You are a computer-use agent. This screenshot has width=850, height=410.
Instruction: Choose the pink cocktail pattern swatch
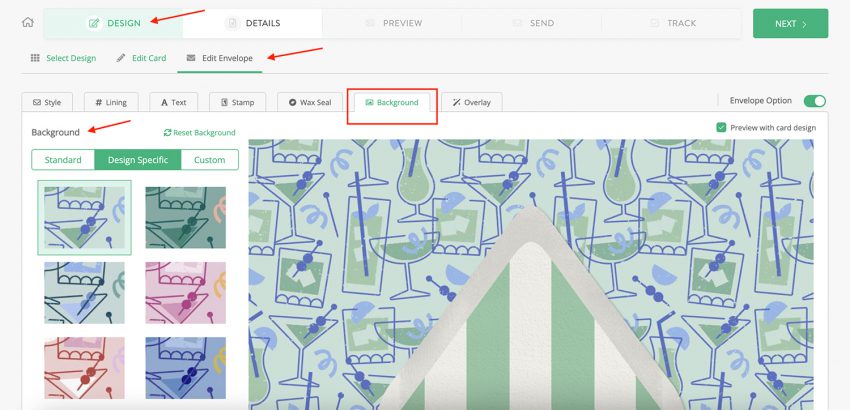coord(185,293)
